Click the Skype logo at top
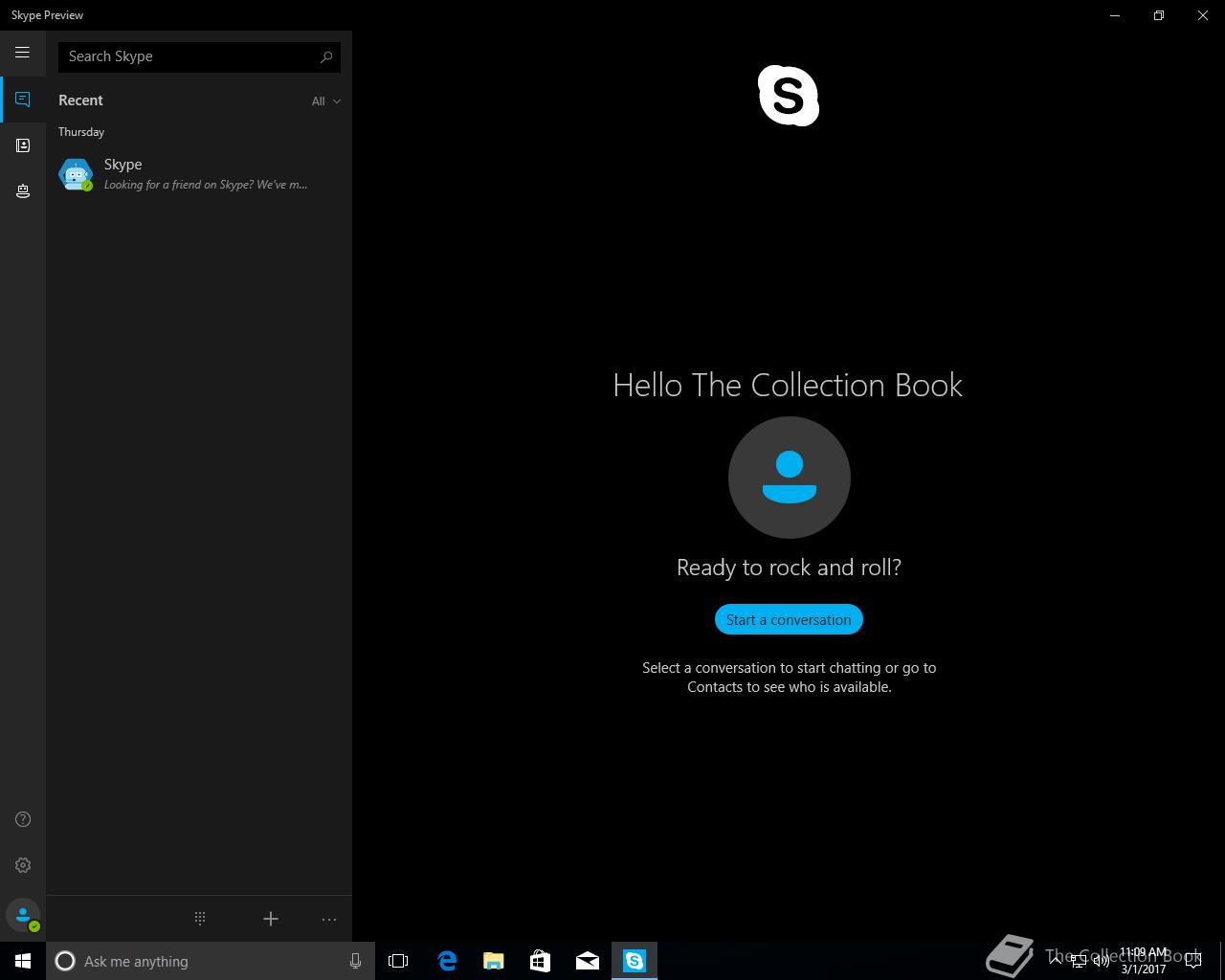 tap(789, 96)
